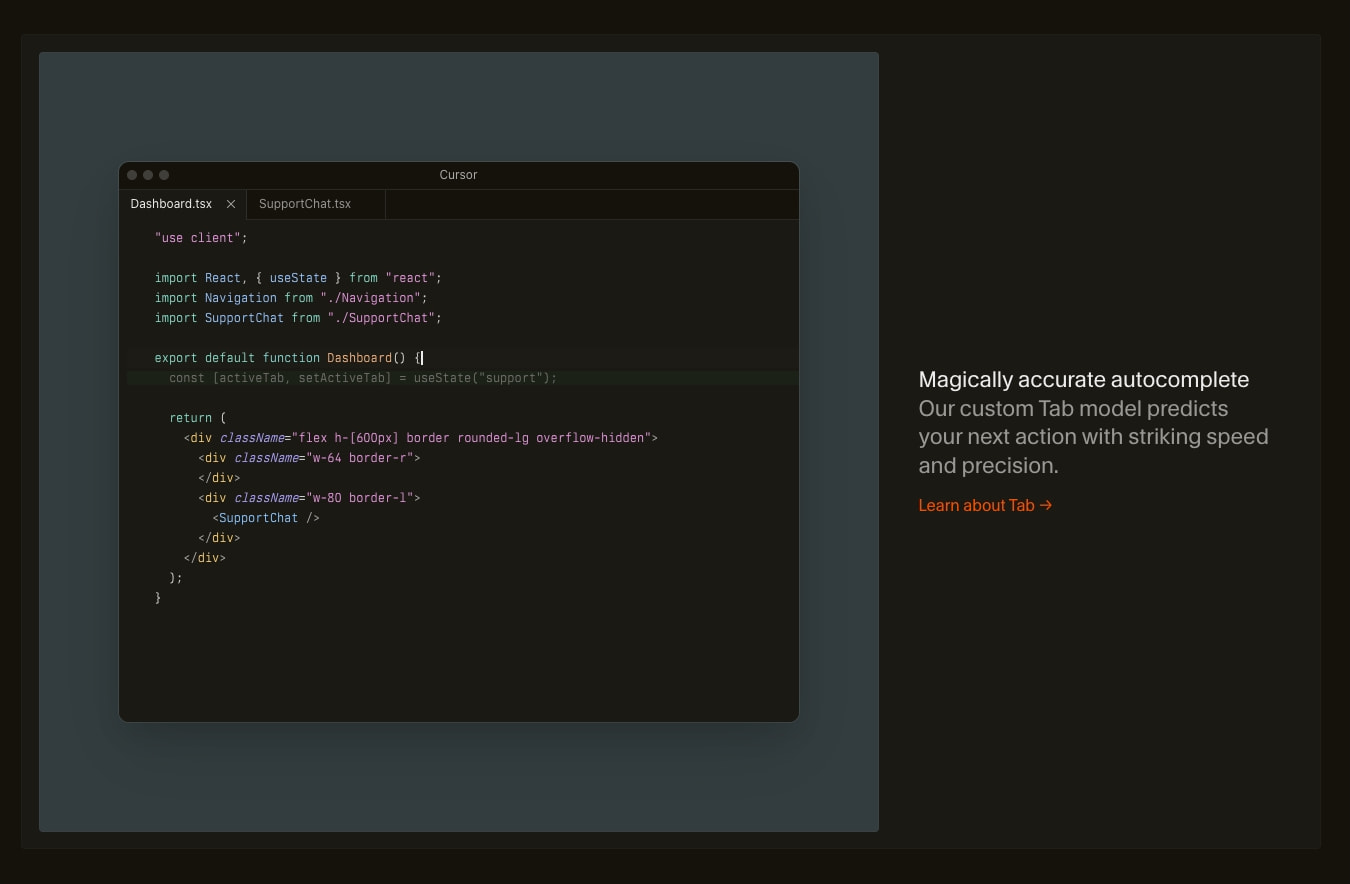Click the "use client" line
The image size is (1350, 884).
[x=201, y=238]
